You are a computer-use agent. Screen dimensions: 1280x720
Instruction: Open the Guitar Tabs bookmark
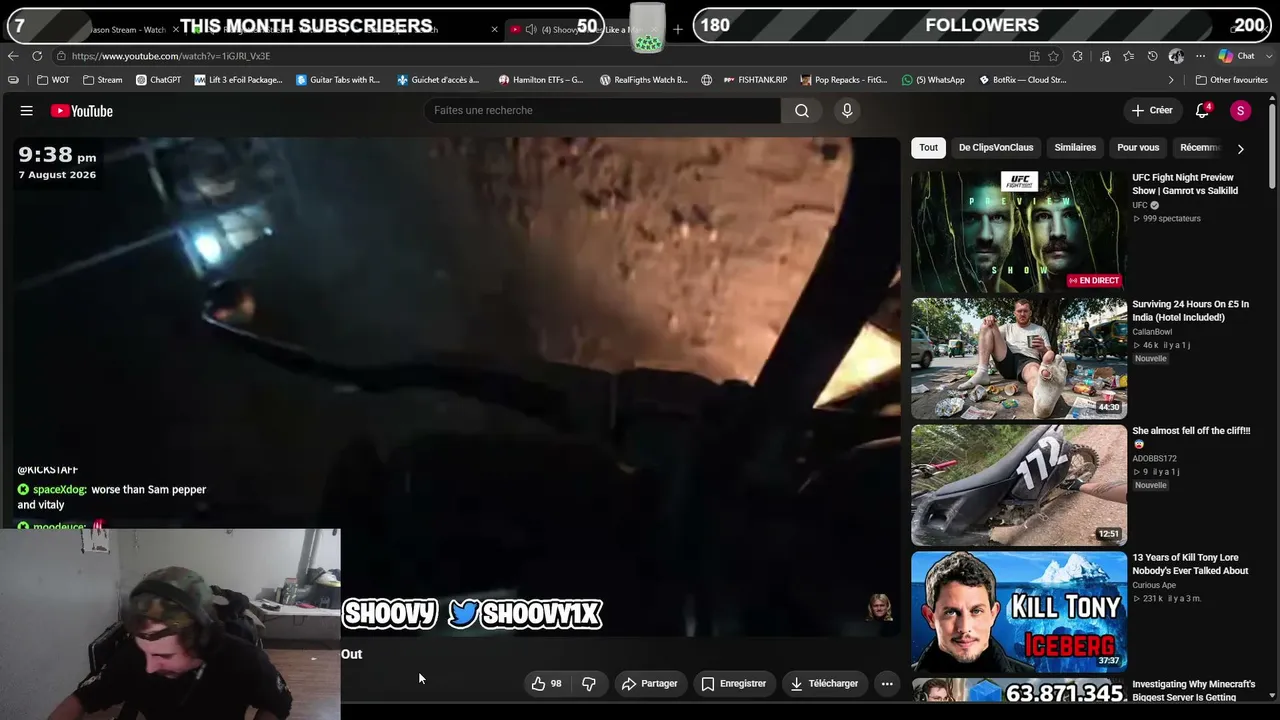[338, 80]
